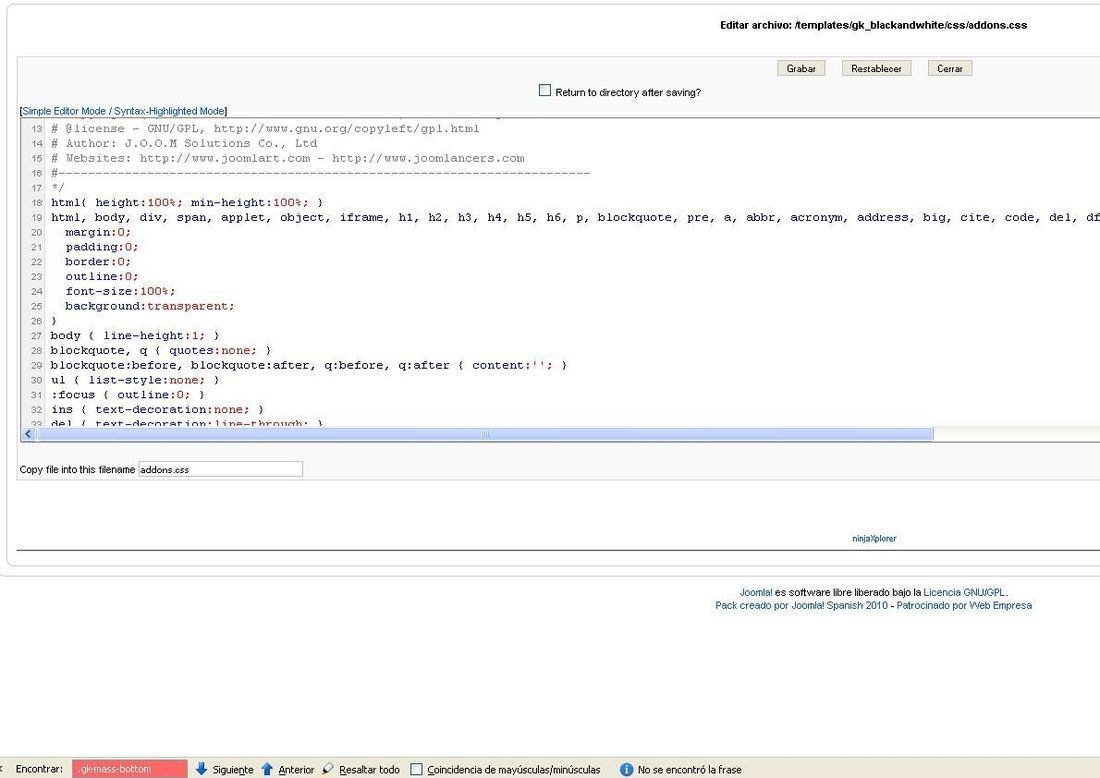This screenshot has height=778, width=1100.
Task: Click the 'background:transparent;' code line
Action: pyautogui.click(x=149, y=306)
